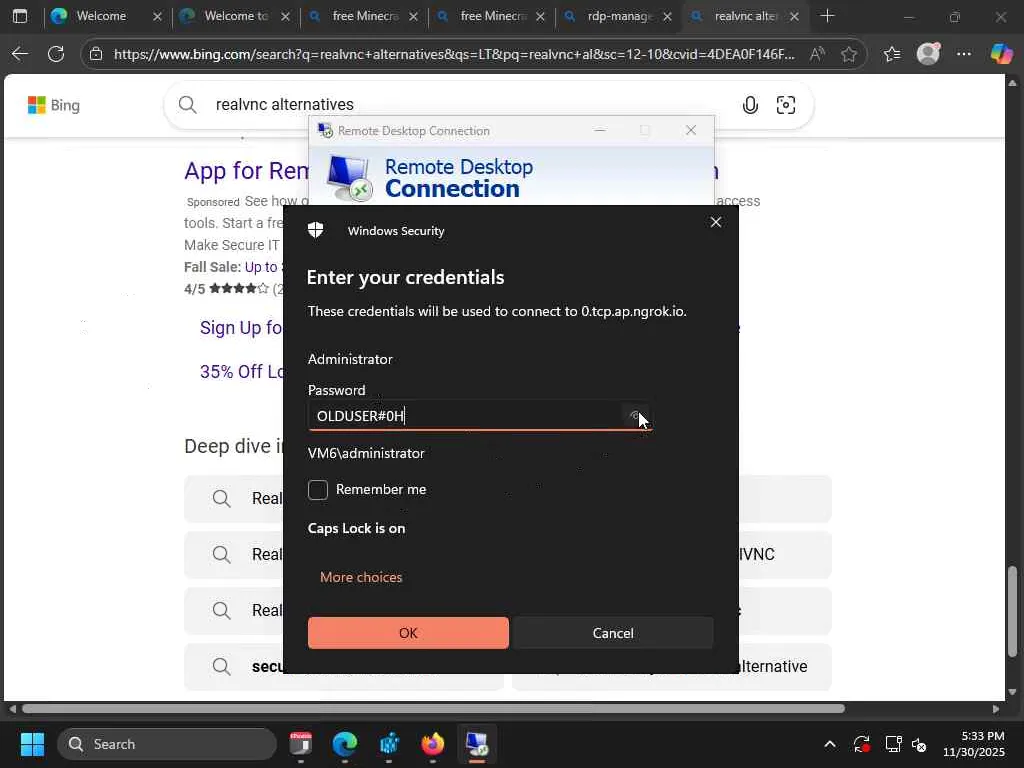Launch the Copilot icon in Edge
Screen dimensions: 1024x768
click(1000, 54)
